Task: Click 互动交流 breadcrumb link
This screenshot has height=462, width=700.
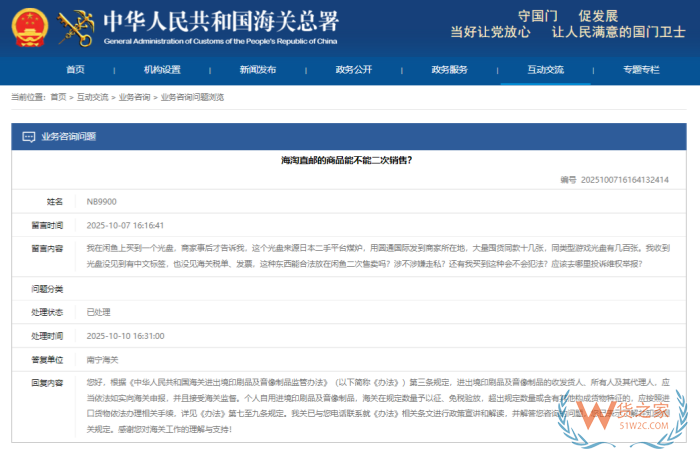Action: [92, 97]
